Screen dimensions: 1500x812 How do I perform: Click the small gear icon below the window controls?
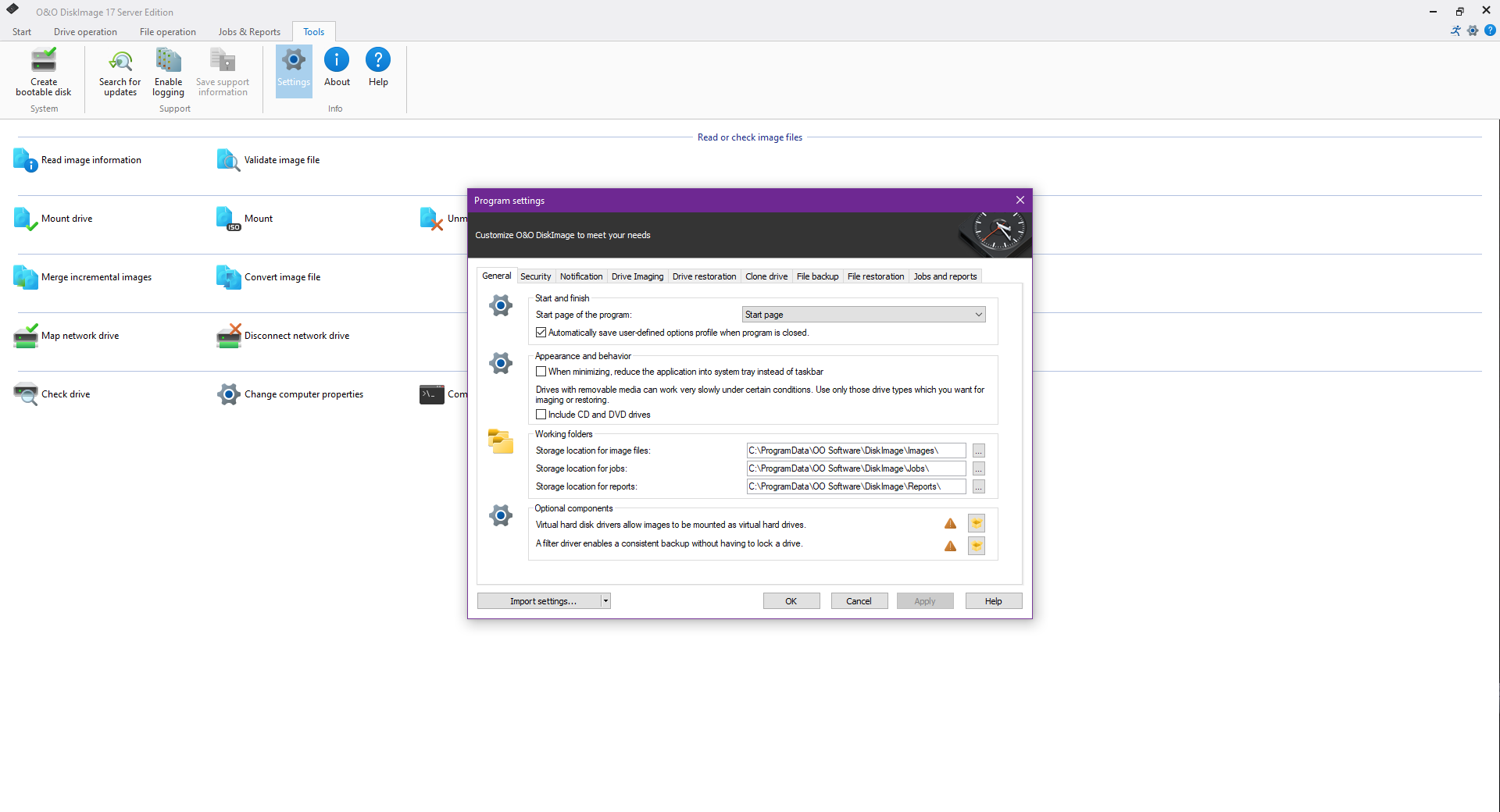point(1473,31)
